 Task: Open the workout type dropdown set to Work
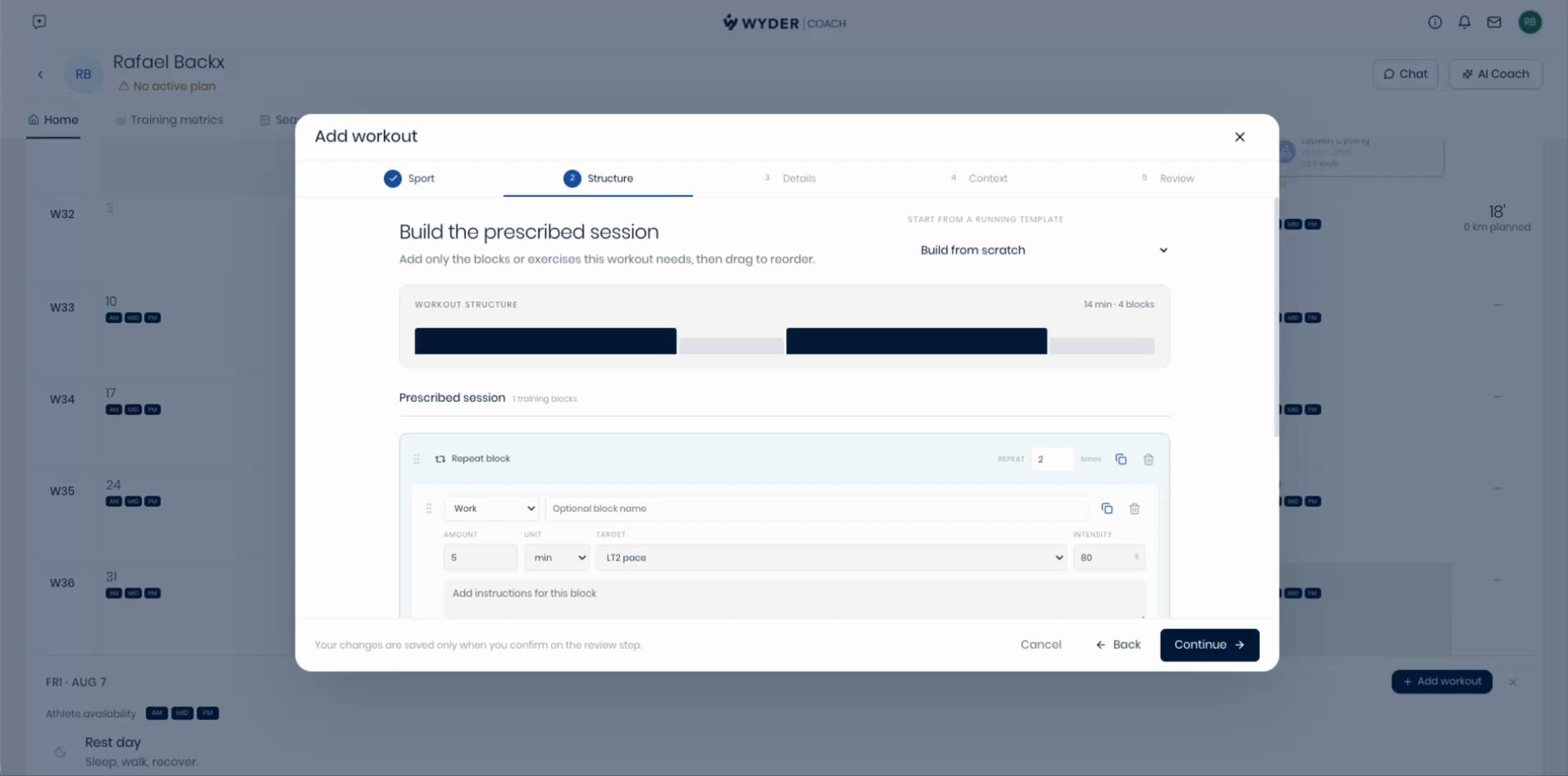tap(491, 509)
